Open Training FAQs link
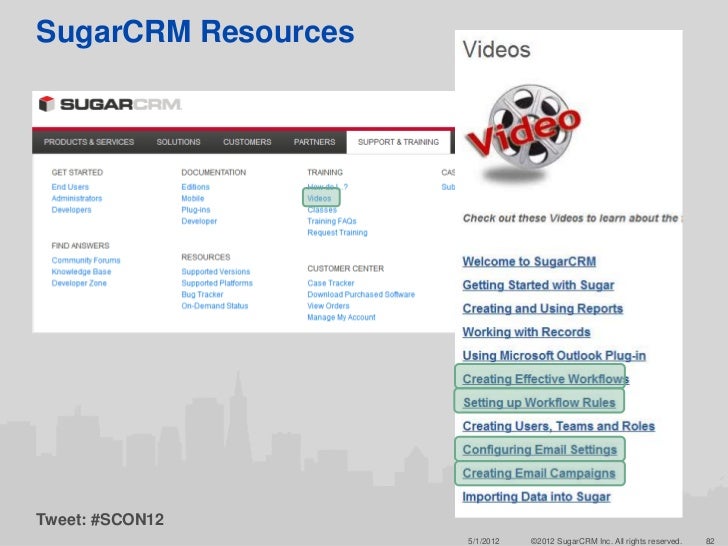The image size is (728, 546). 332,221
